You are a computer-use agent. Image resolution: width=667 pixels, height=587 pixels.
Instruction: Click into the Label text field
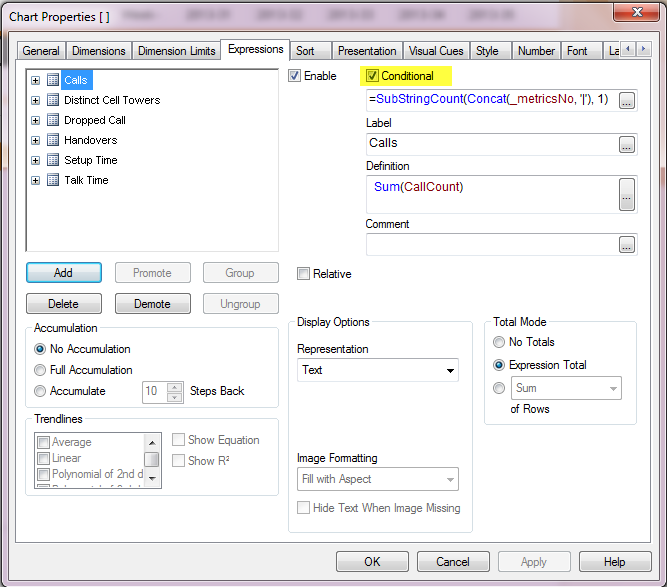click(x=492, y=145)
